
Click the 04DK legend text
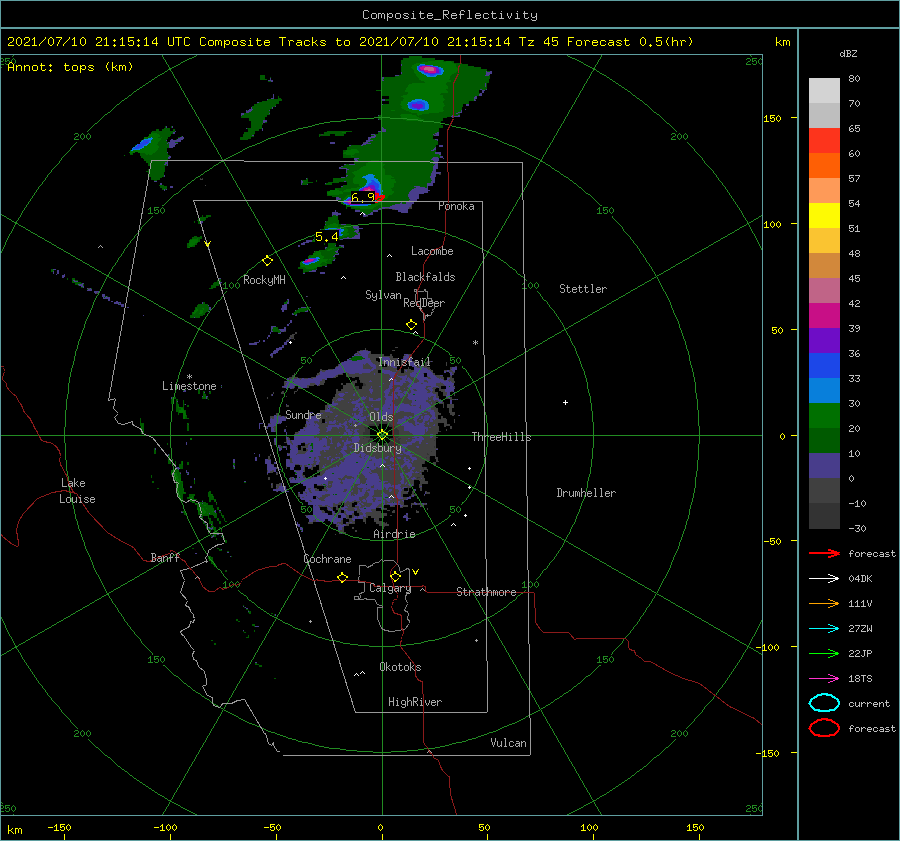[x=860, y=579]
